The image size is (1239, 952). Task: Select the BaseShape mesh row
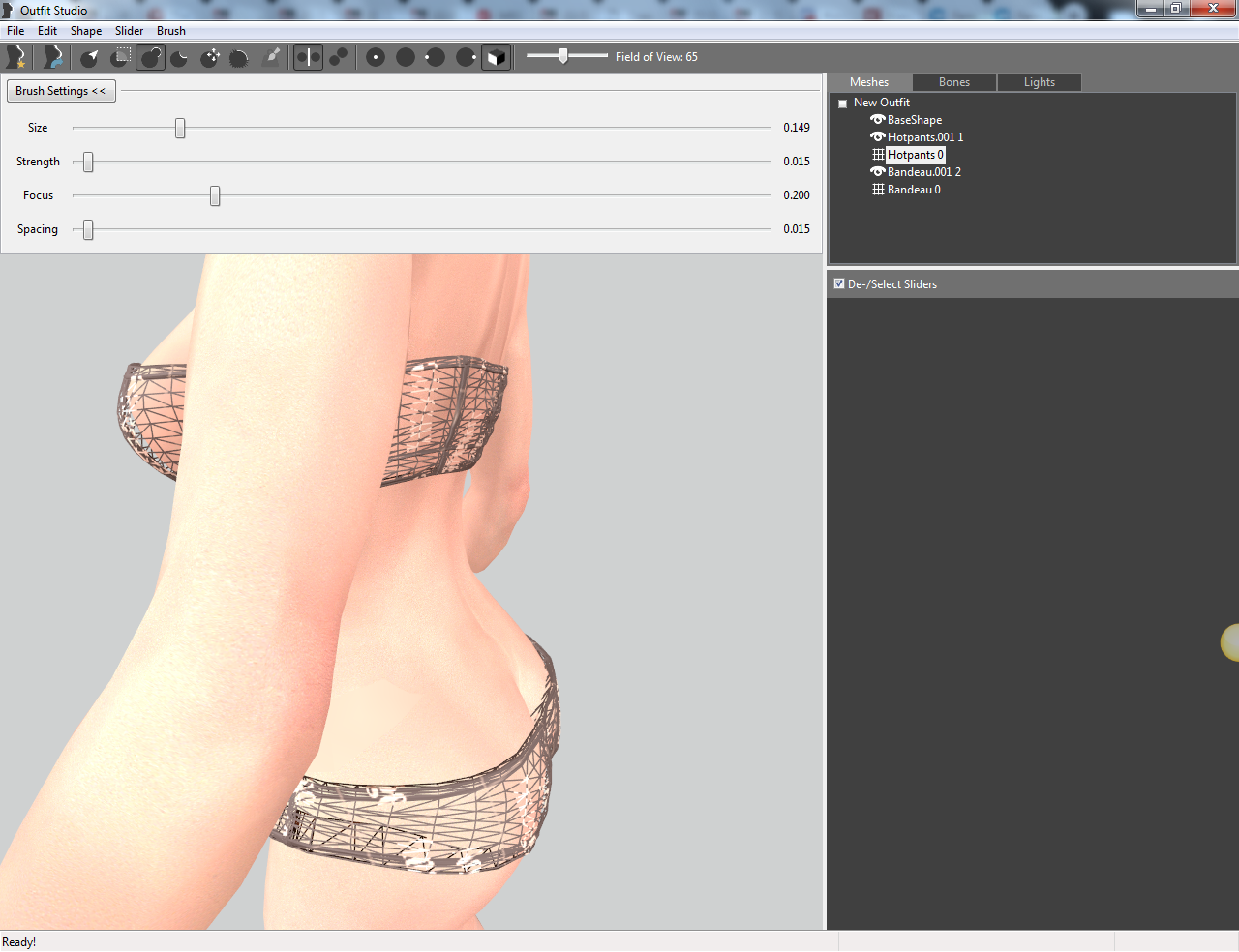click(x=915, y=120)
